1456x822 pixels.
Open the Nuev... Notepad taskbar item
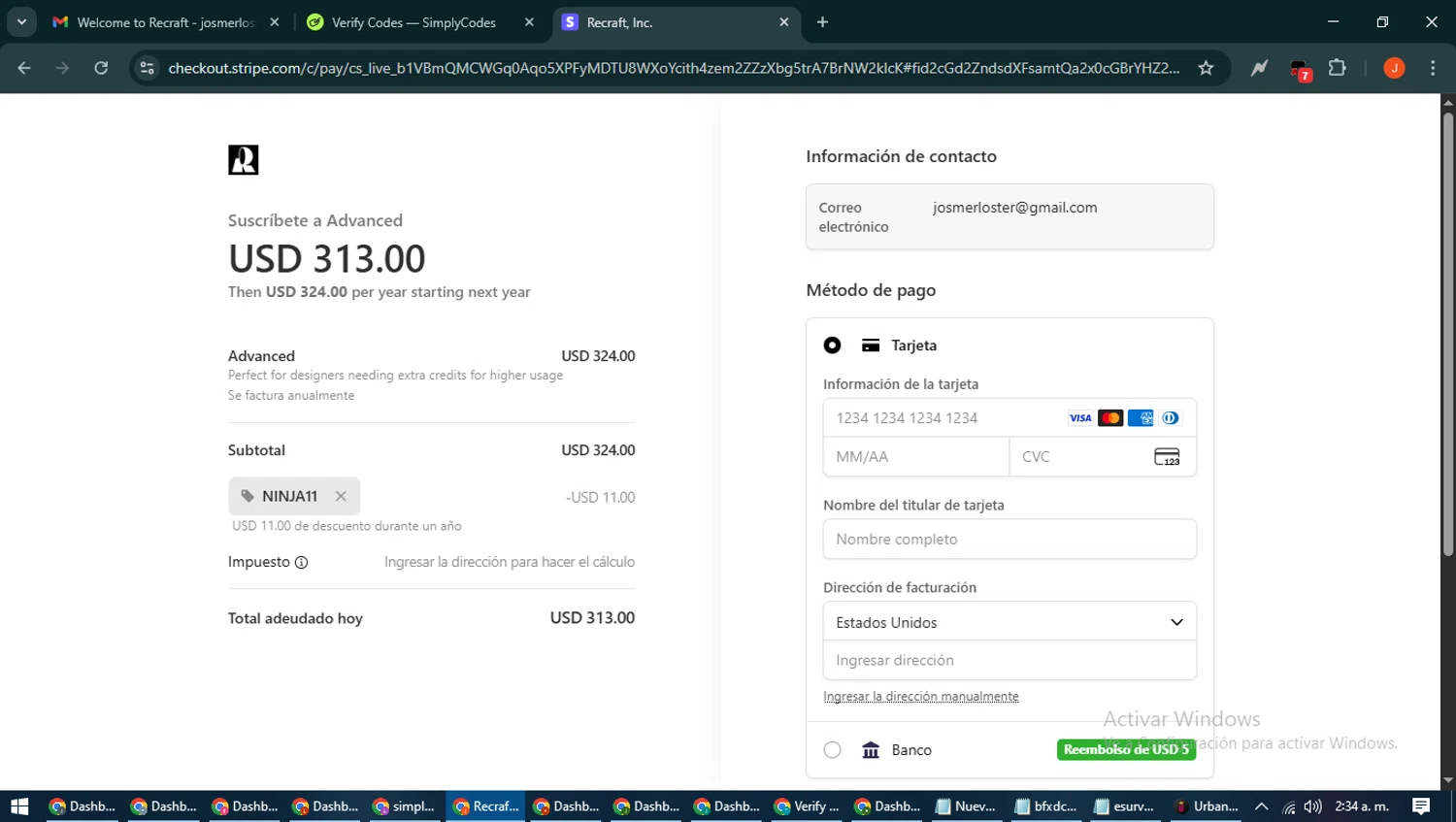coord(966,806)
